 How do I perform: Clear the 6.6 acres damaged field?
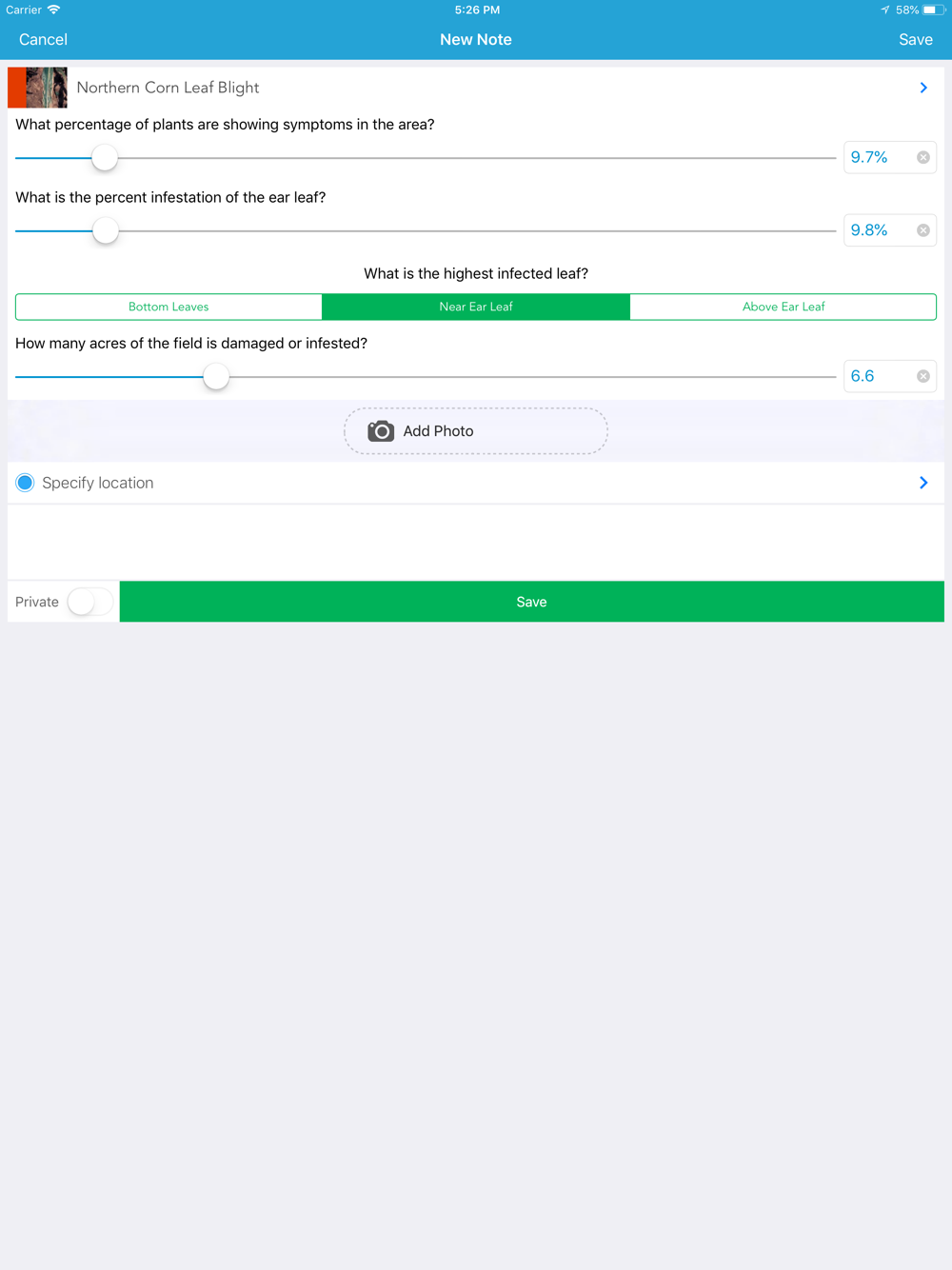922,376
